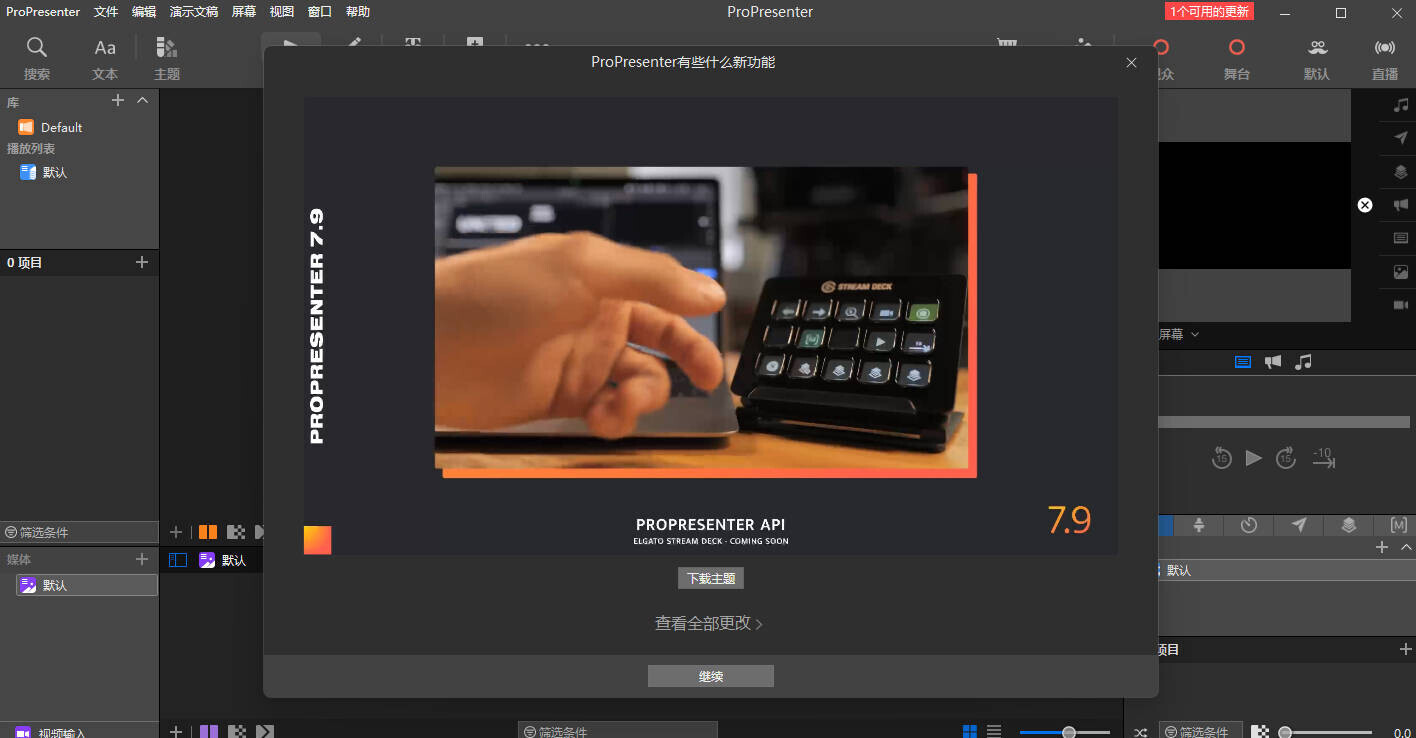The image size is (1416, 738).
Task: Click the forward 15 seconds button
Action: 1286,458
